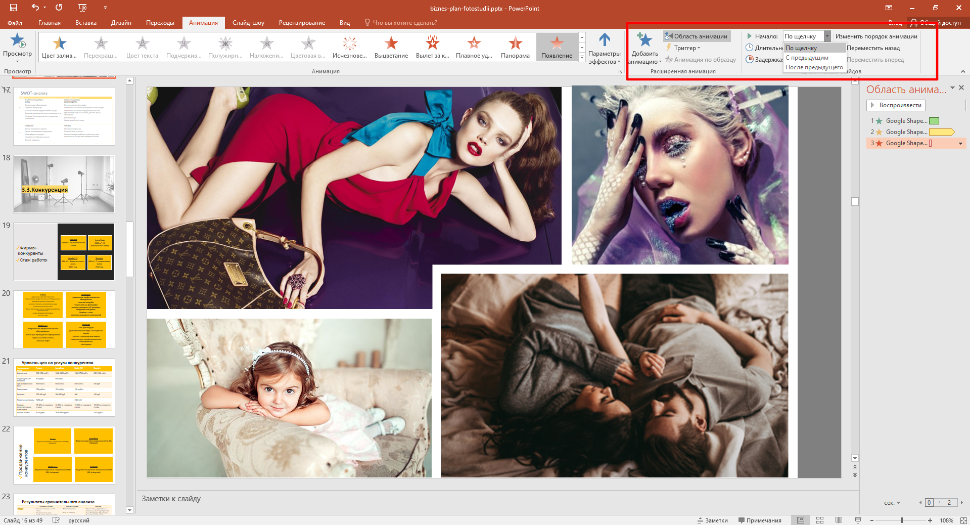Select the 'Панорама' exit animation effect

point(515,46)
